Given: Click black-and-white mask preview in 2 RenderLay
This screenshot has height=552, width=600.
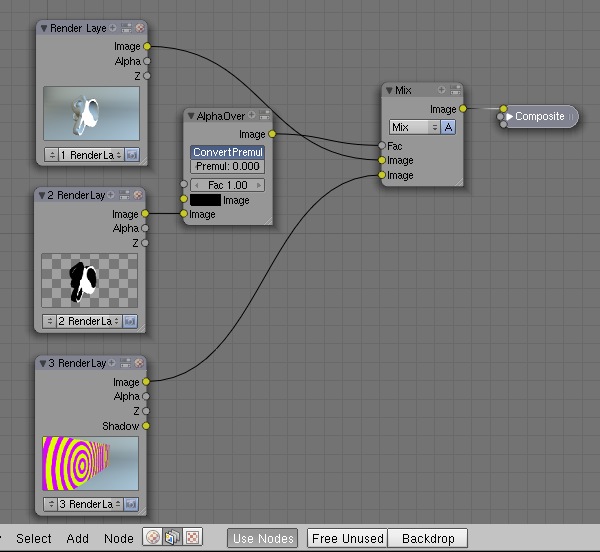Looking at the screenshot, I should pyautogui.click(x=89, y=280).
